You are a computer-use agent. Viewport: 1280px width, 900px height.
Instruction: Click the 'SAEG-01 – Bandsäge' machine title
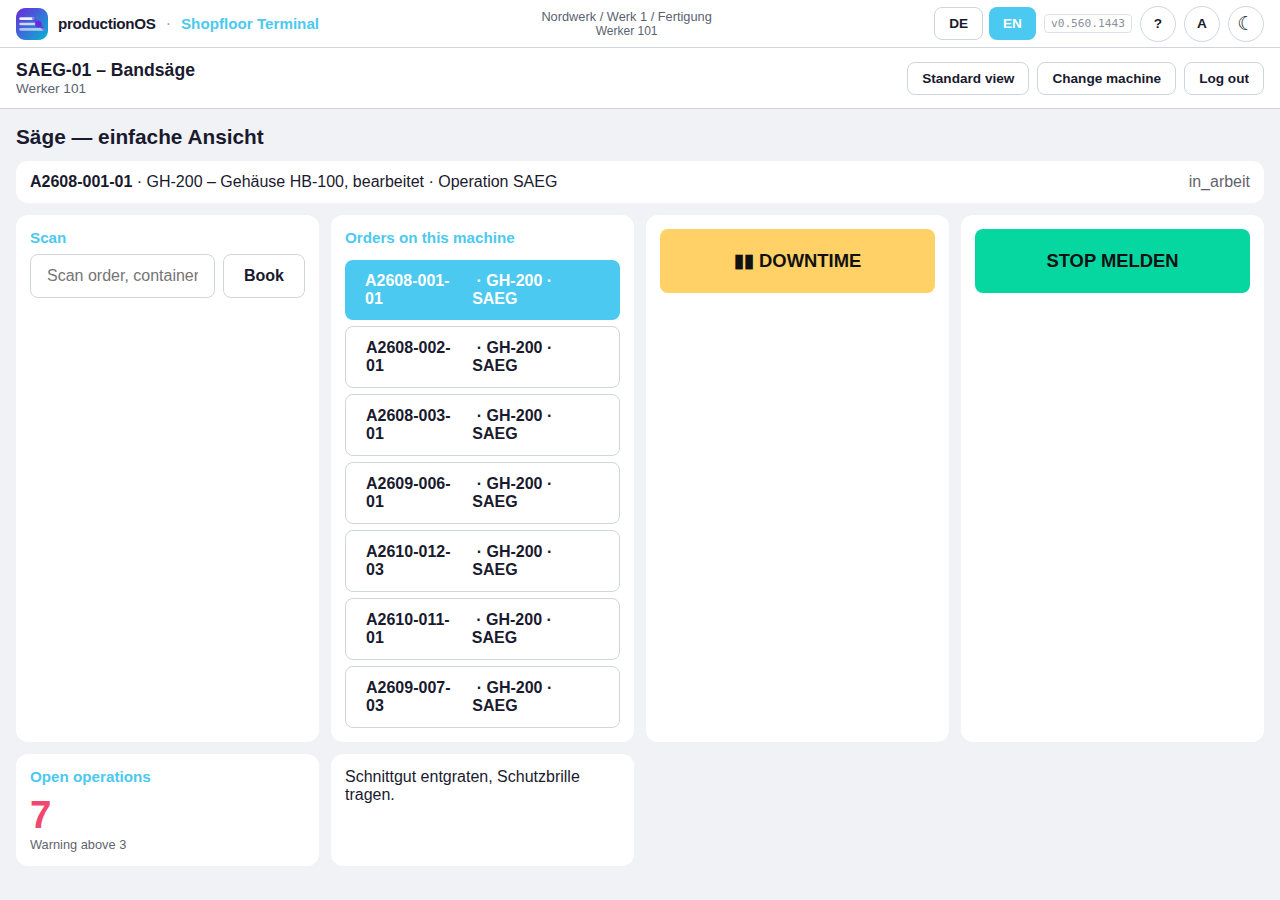point(105,70)
